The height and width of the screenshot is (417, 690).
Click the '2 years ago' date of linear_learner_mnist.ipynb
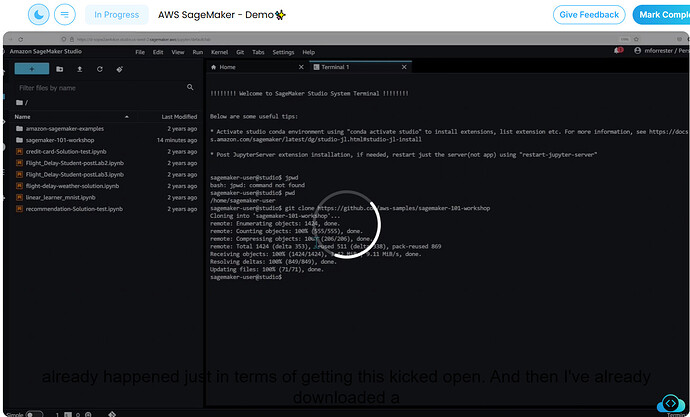pyautogui.click(x=182, y=197)
